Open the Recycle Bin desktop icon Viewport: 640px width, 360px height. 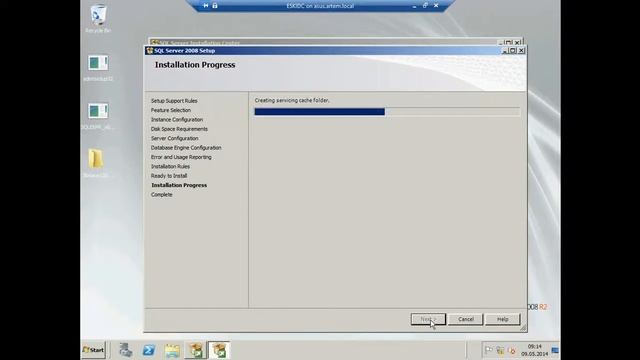[98, 18]
